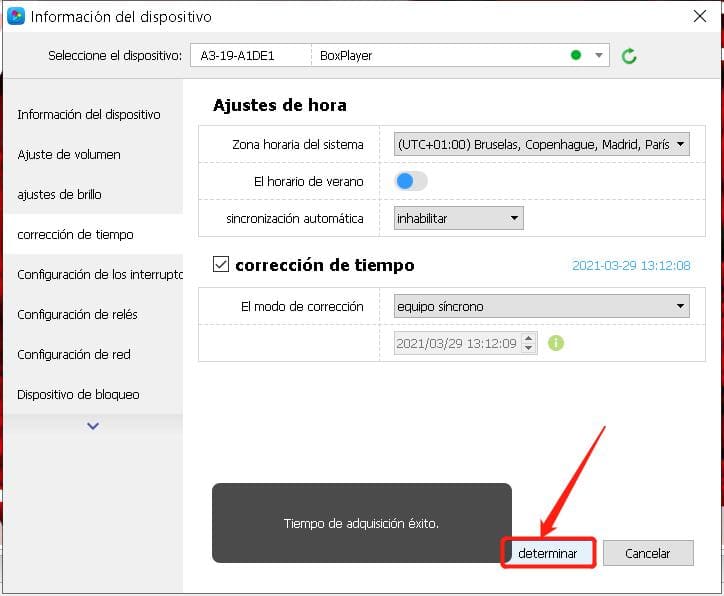
Task: Open the sincronización automática dropdown
Action: tap(459, 218)
